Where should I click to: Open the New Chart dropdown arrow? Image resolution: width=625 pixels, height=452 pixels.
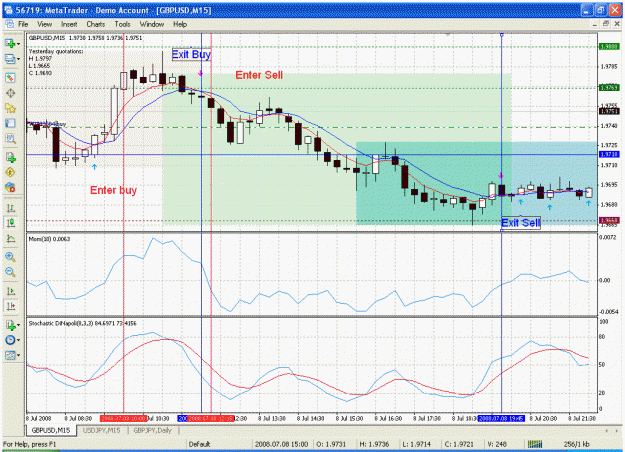(18, 44)
